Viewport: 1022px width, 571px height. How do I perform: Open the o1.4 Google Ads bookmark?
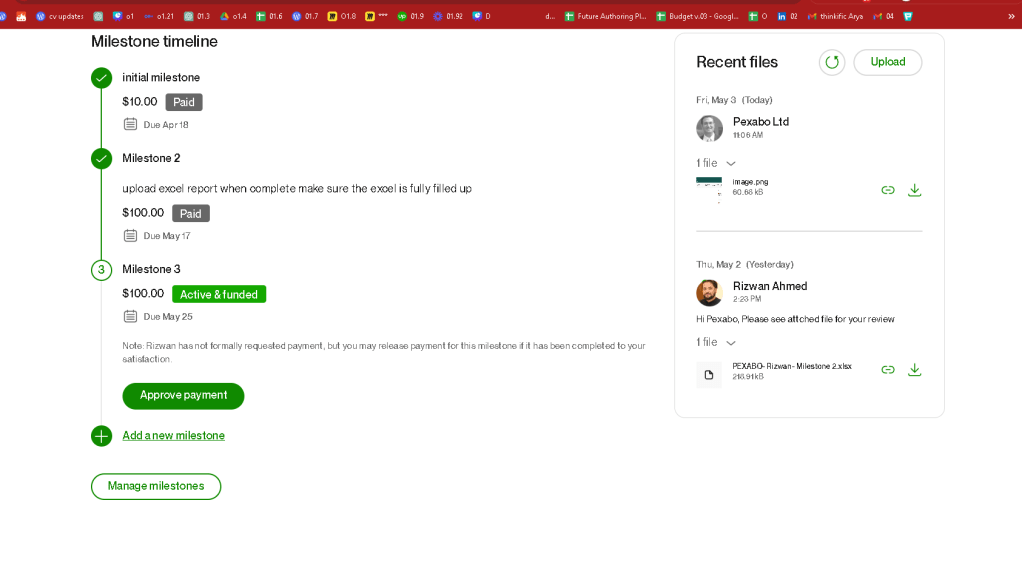(x=233, y=16)
